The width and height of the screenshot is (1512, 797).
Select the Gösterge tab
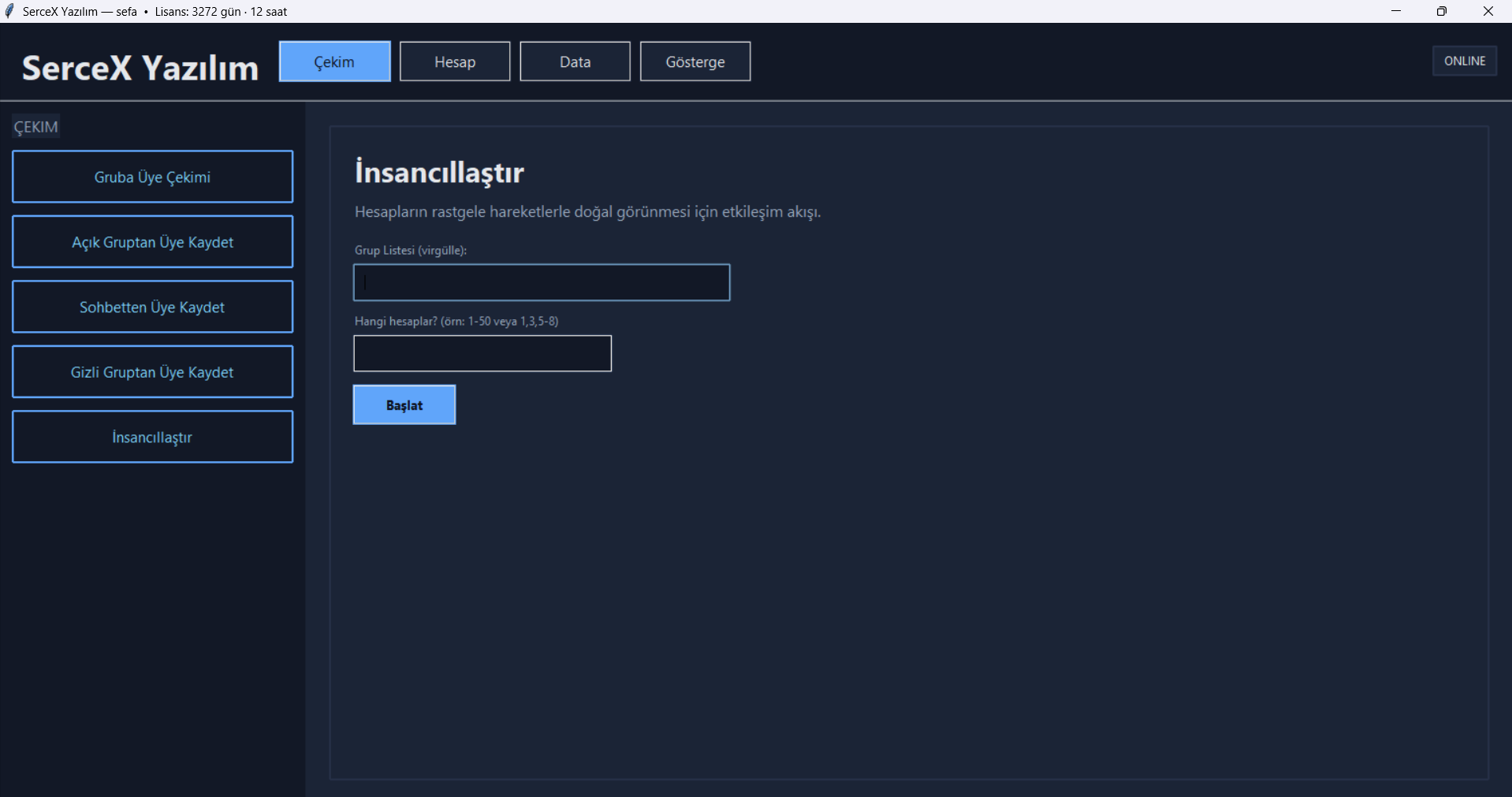695,61
